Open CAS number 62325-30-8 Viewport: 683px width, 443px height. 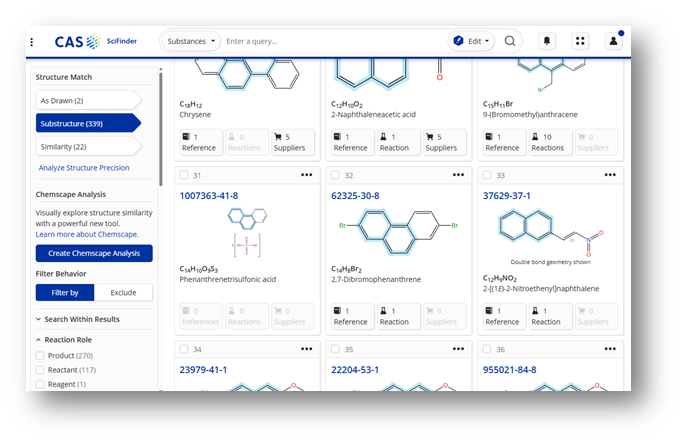355,196
